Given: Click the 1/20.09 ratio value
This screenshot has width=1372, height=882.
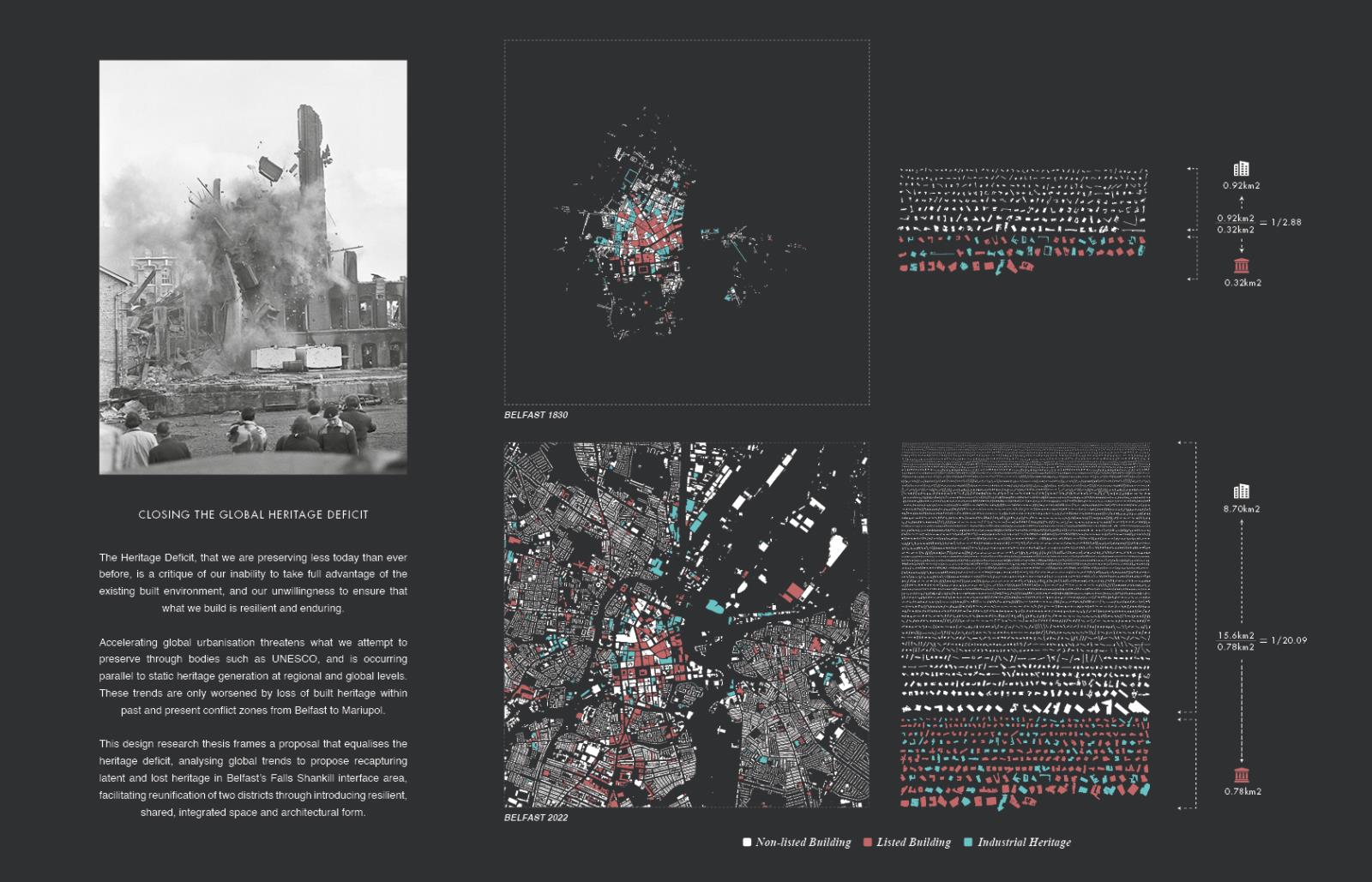Looking at the screenshot, I should (x=1289, y=640).
